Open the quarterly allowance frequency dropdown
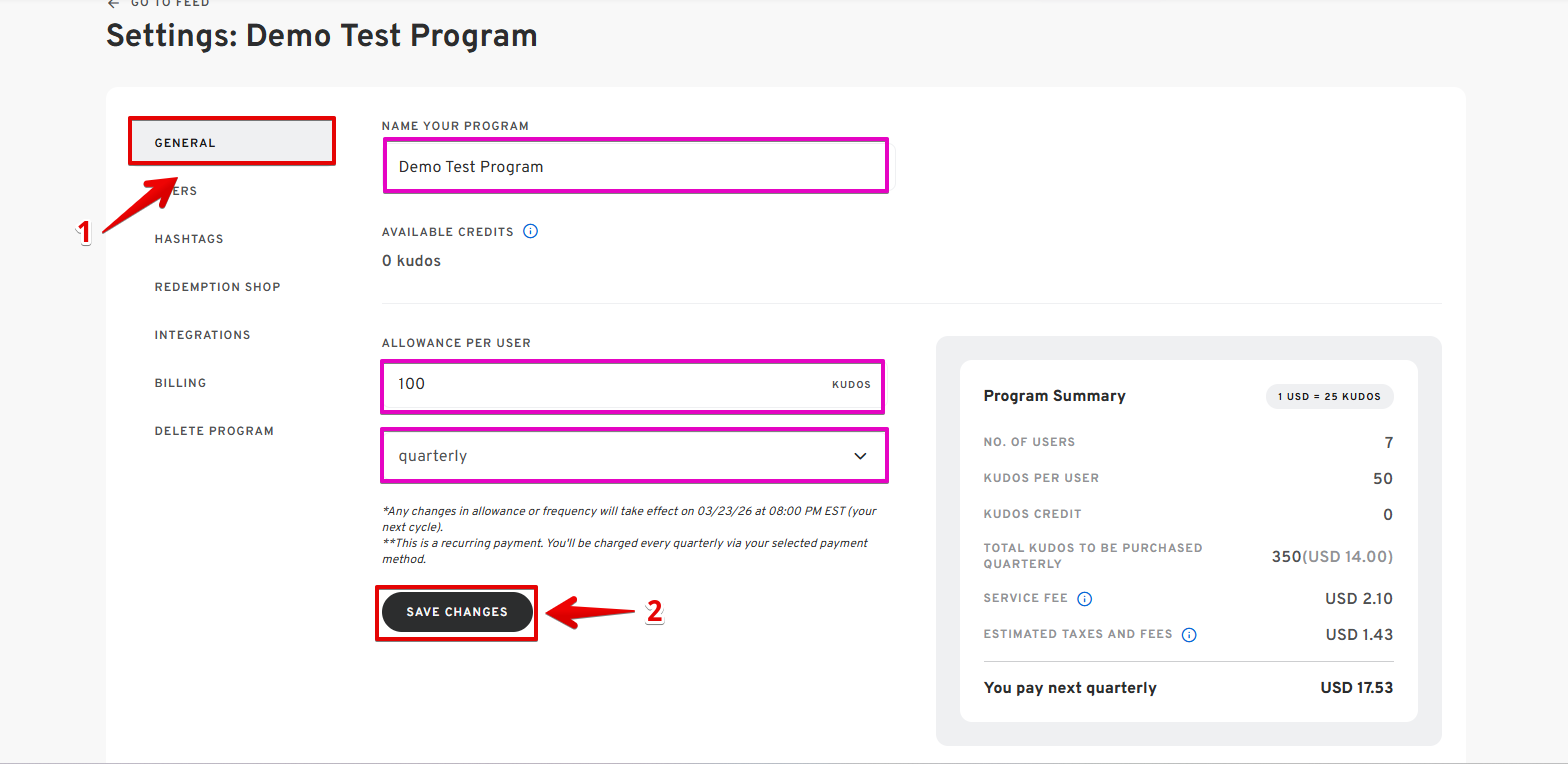Screen dimensions: 1568x764 pyautogui.click(x=634, y=456)
